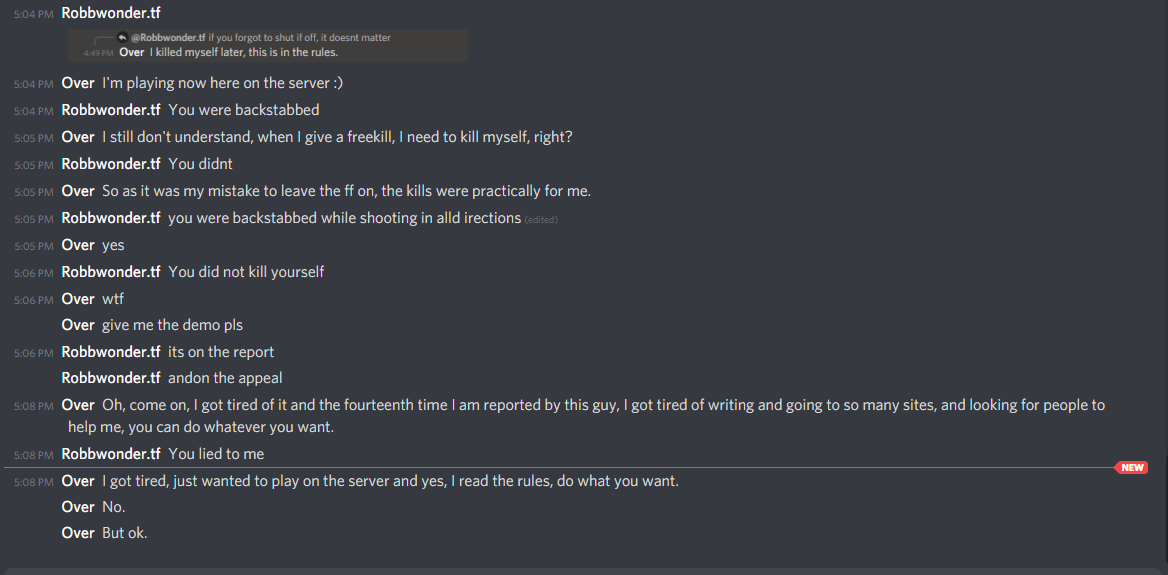Click Over's name on 'But ok.' message

pos(77,533)
